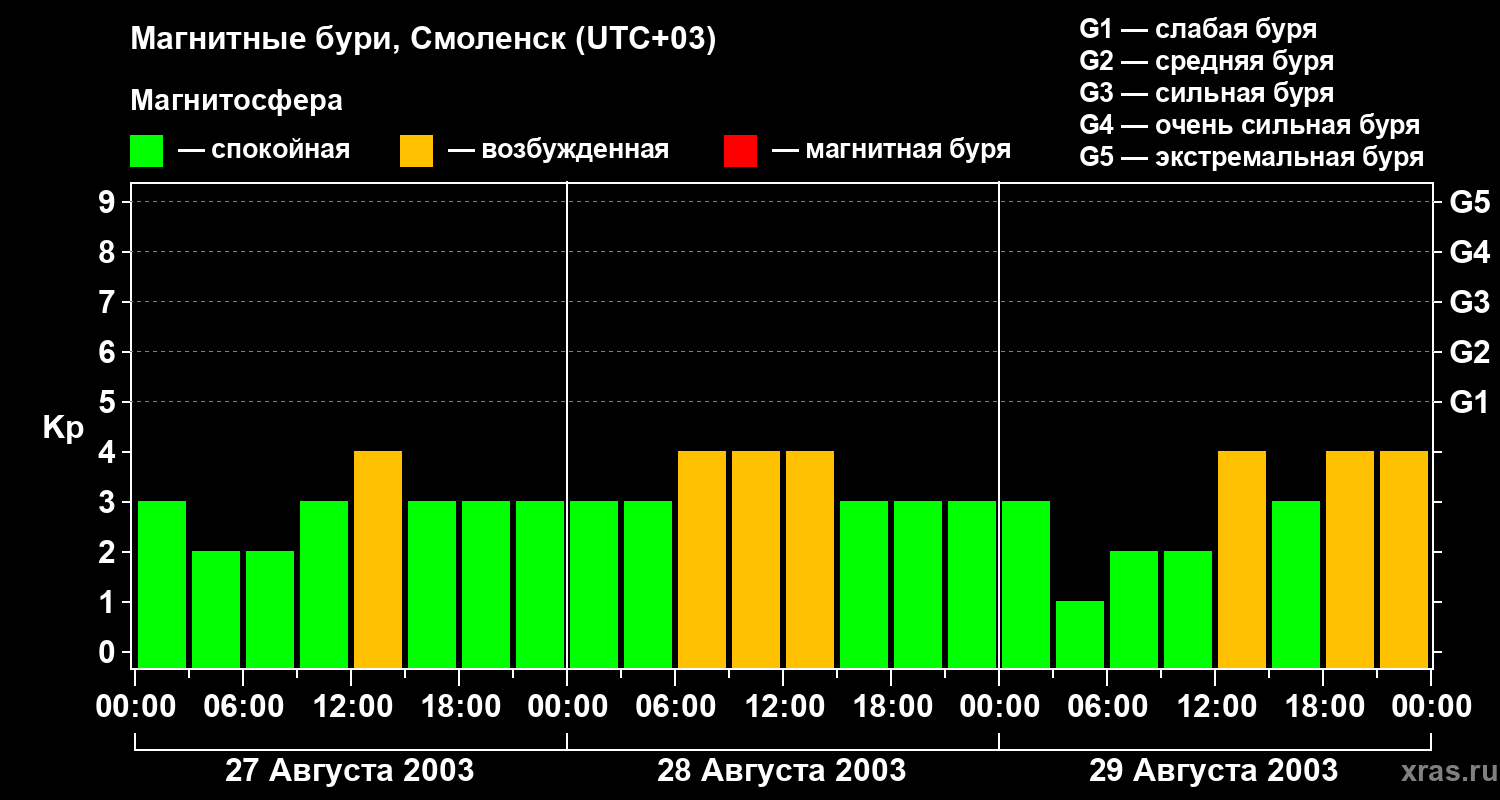Click the red 'магнитная буря' legend swatch
Screen dimensions: 1500x800
coord(740,151)
